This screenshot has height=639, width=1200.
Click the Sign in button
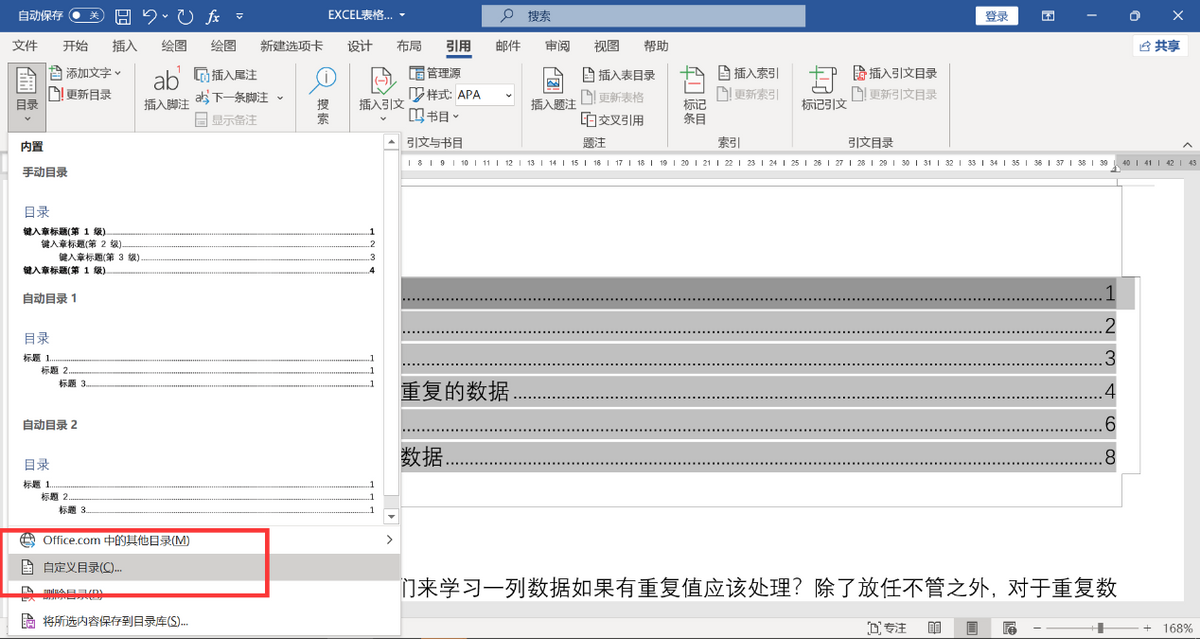(996, 16)
